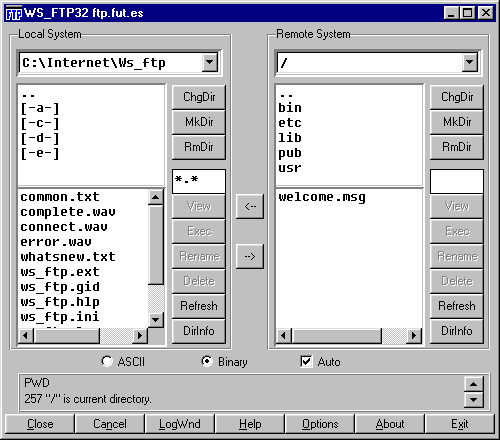Click the local Exec button
Screen dimensions: 500x440
click(x=199, y=231)
